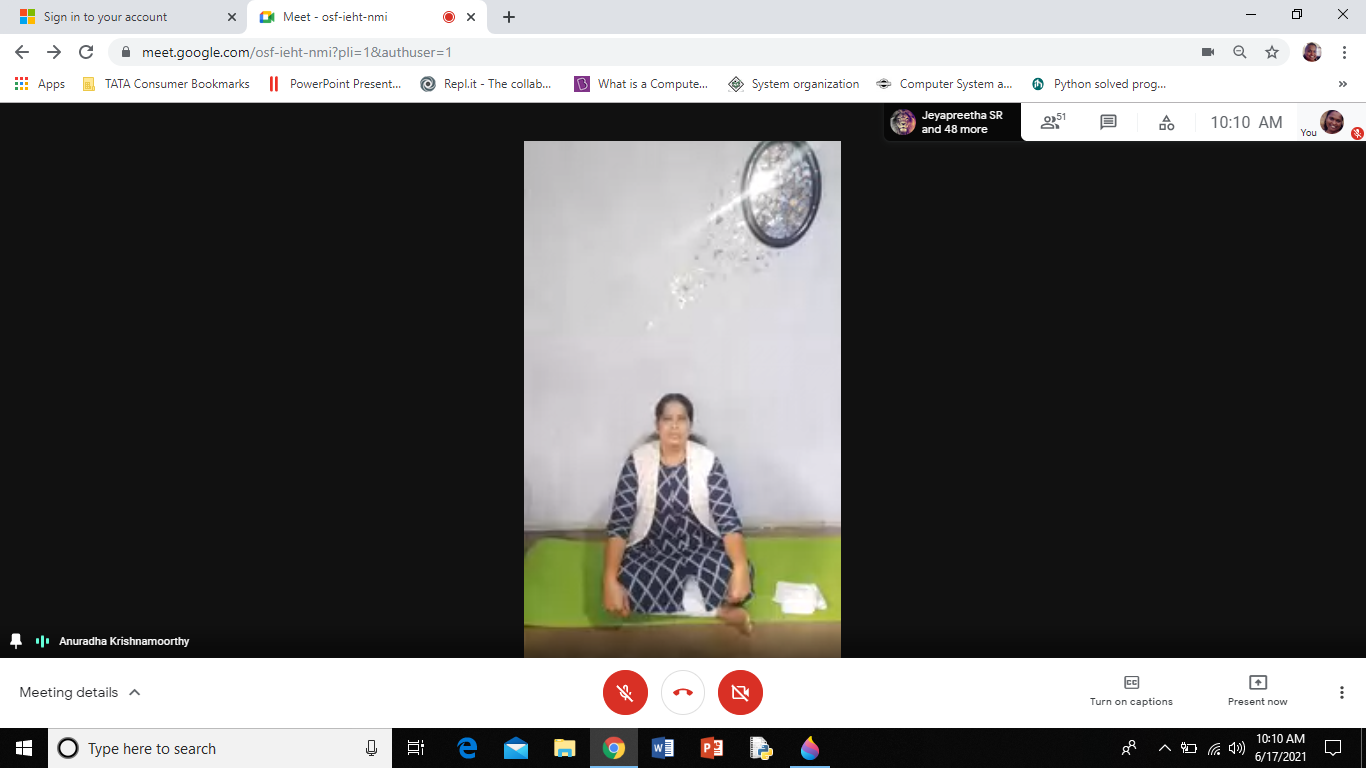The width and height of the screenshot is (1366, 768).
Task: Open a new browser tab
Action: coord(509,17)
